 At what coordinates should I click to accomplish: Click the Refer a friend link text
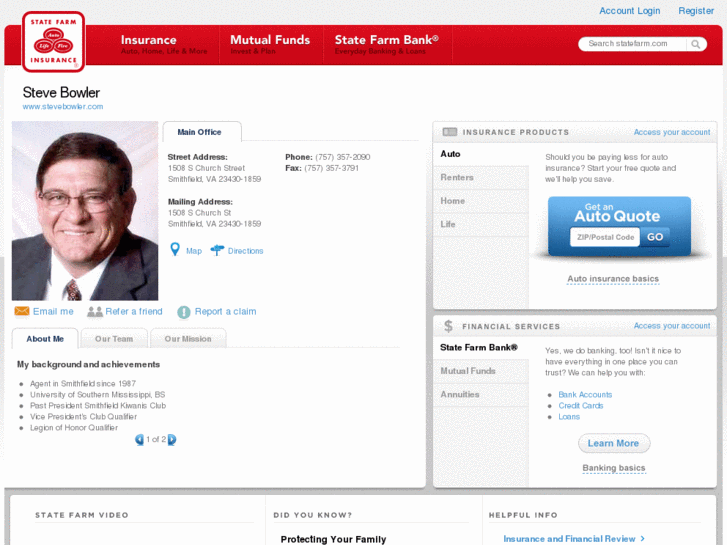tap(134, 311)
